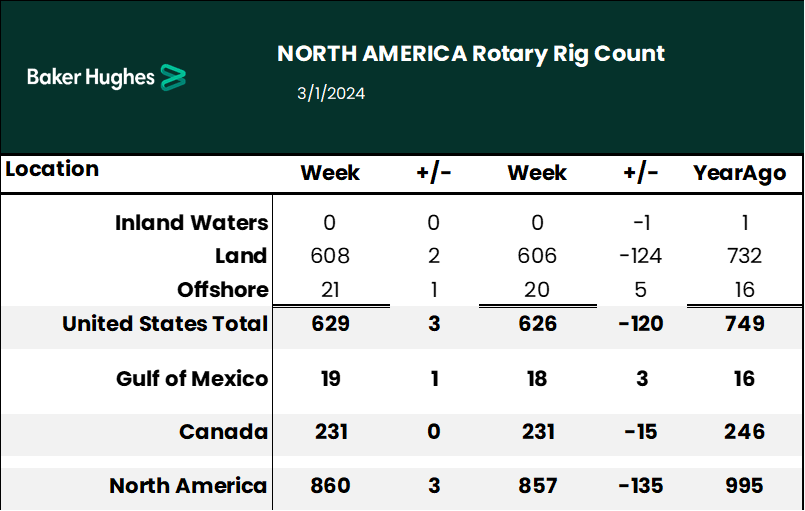805x511 pixels.
Task: Select the United States Total value 629
Action: [x=330, y=324]
